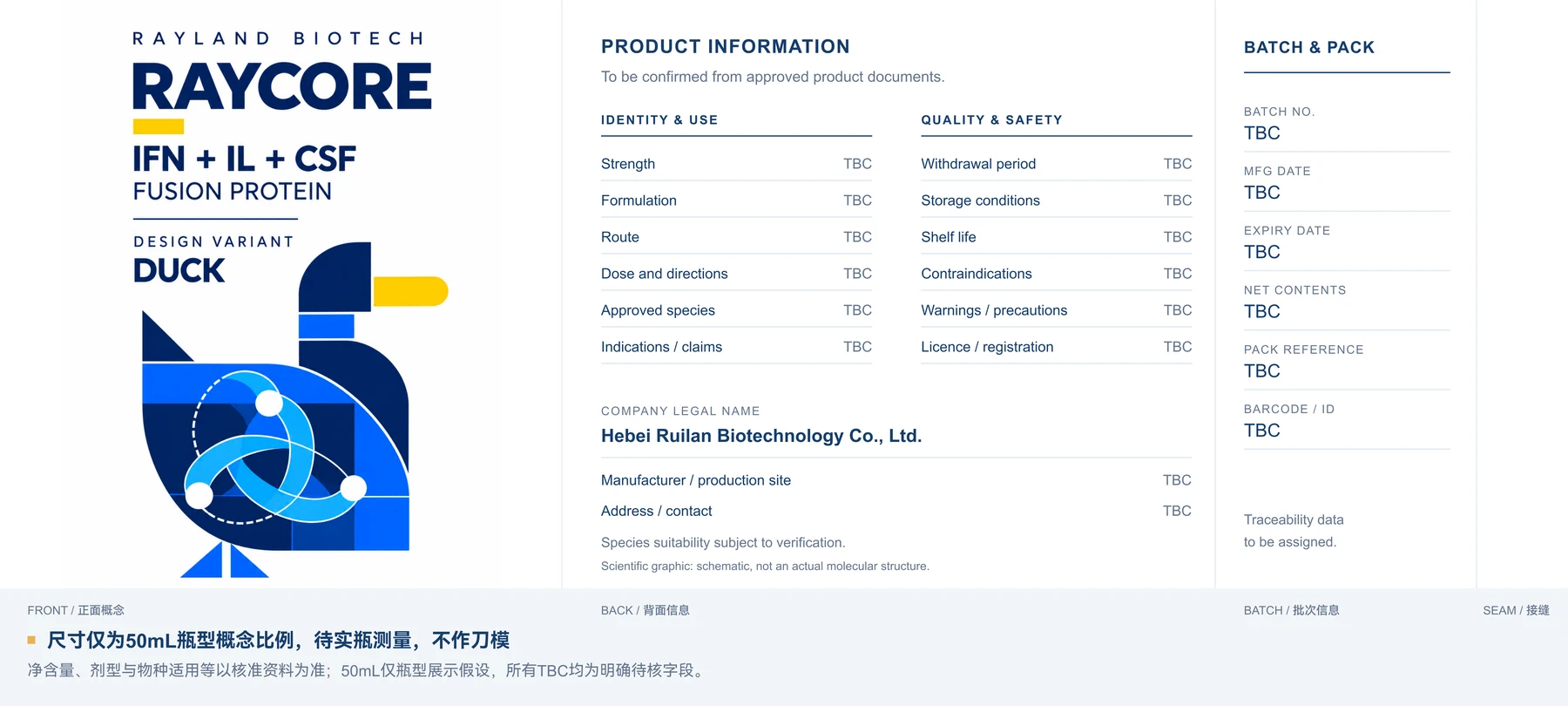The image size is (1568, 706).
Task: Select the "Withdrawal period" label
Action: pyautogui.click(x=978, y=164)
